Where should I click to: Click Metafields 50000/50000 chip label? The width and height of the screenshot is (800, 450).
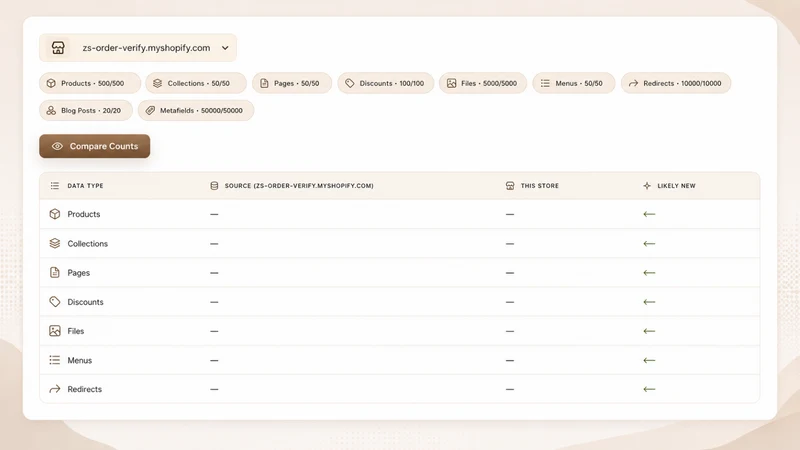[x=201, y=110]
